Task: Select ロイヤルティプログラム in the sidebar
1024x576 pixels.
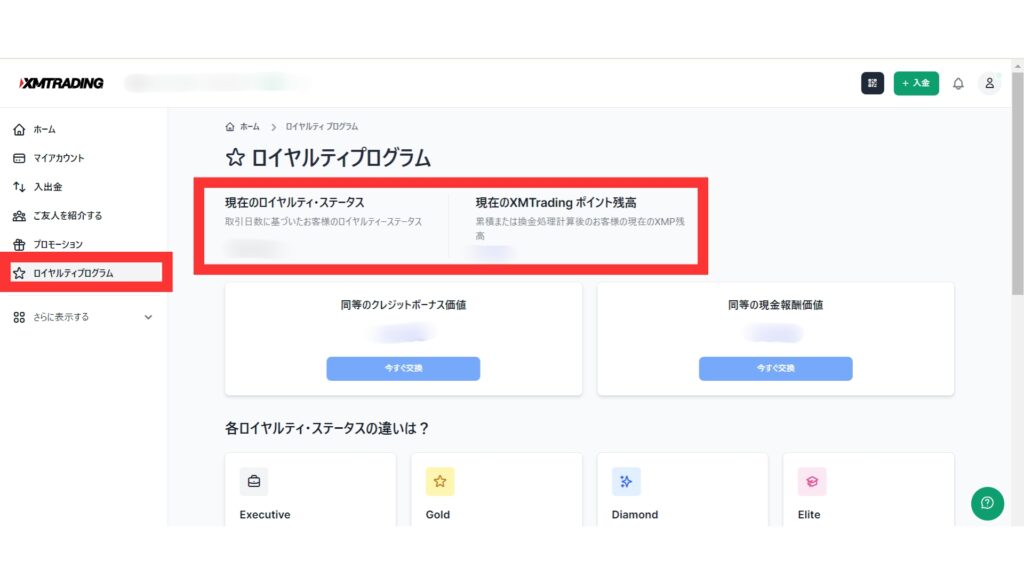Action: click(x=72, y=273)
